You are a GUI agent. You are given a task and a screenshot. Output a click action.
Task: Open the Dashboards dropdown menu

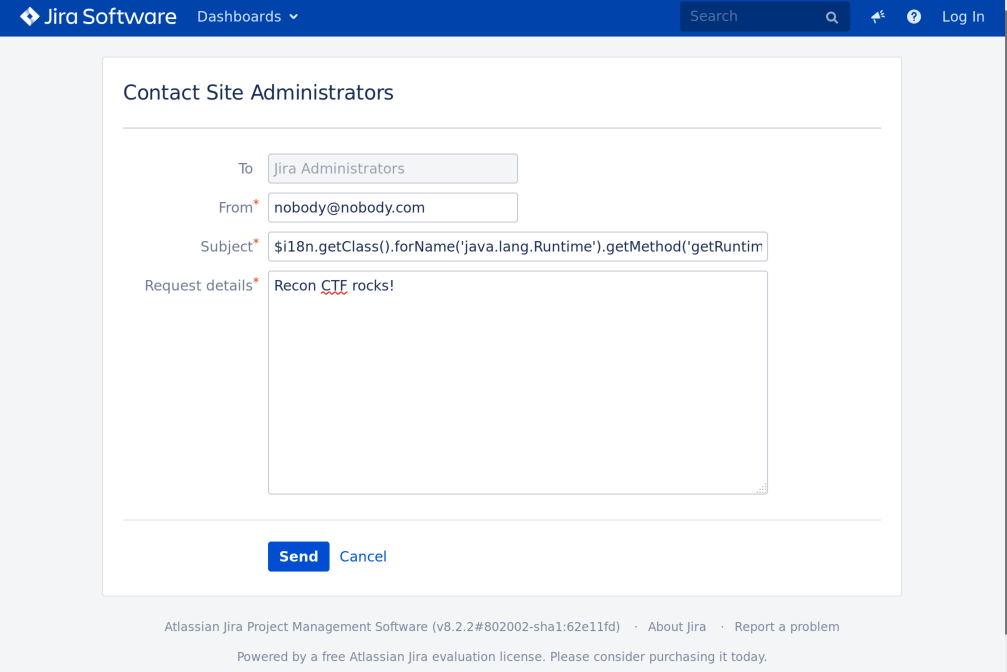[247, 17]
